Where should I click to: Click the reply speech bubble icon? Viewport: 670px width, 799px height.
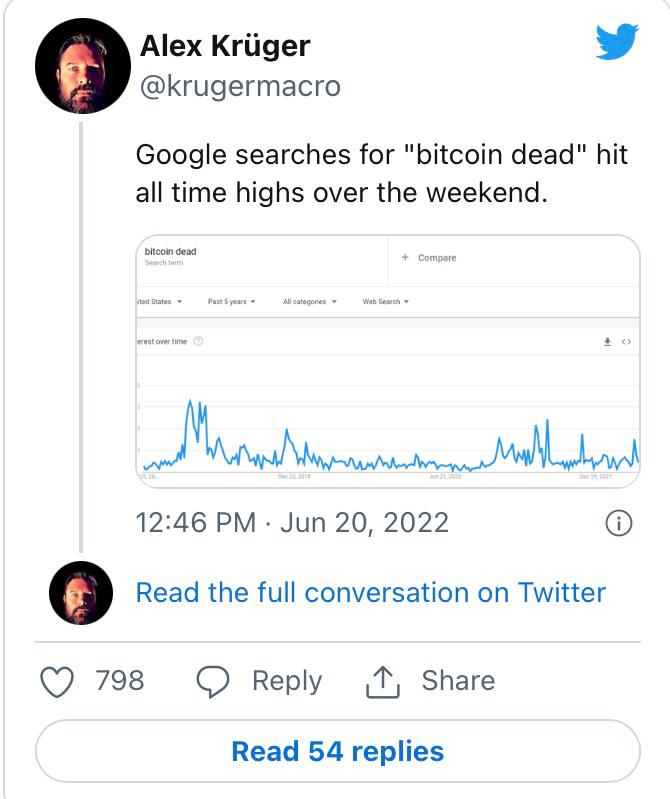(213, 681)
